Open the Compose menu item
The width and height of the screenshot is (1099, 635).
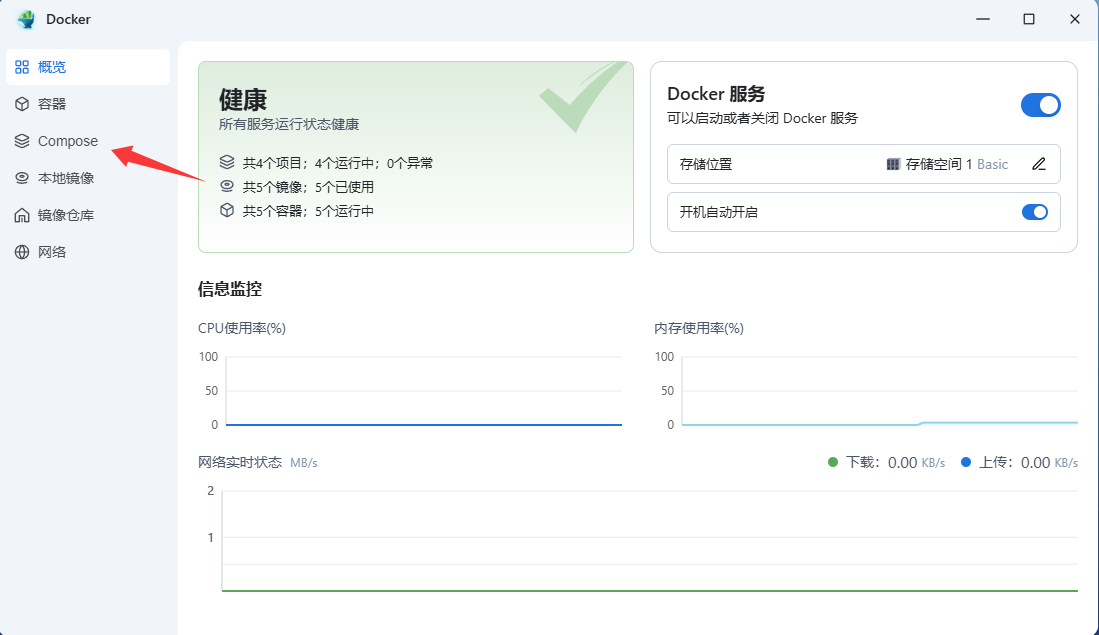pos(68,141)
